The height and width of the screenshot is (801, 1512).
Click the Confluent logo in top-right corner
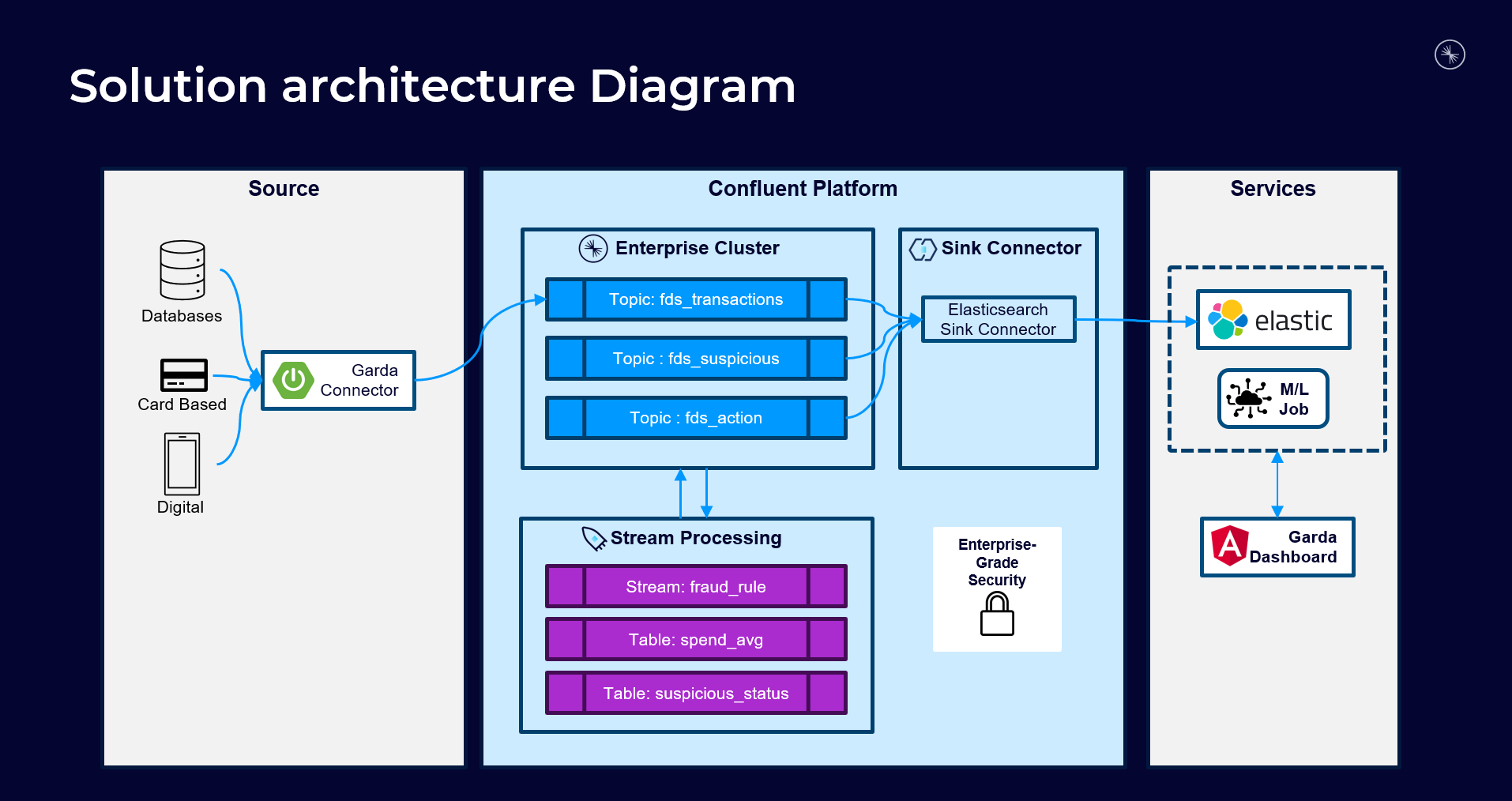click(x=1450, y=55)
